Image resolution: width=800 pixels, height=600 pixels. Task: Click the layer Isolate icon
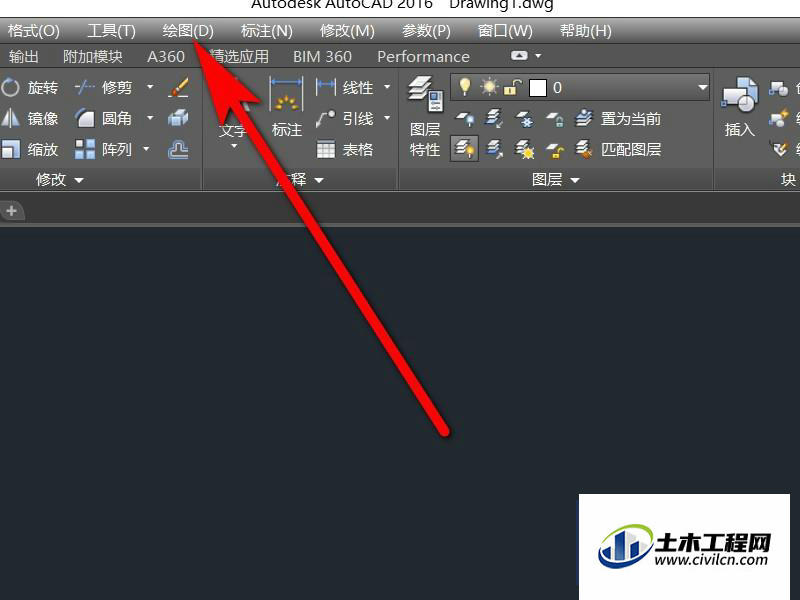pos(494,119)
